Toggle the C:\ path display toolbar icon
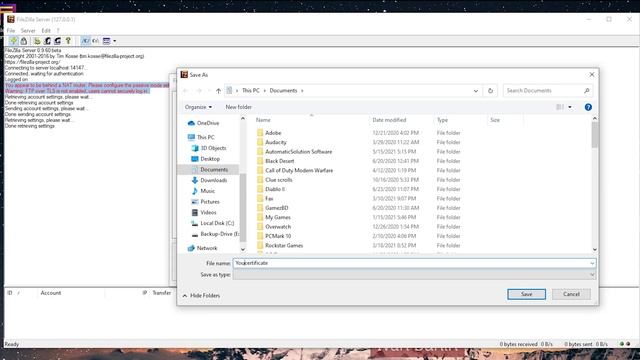 pos(96,40)
